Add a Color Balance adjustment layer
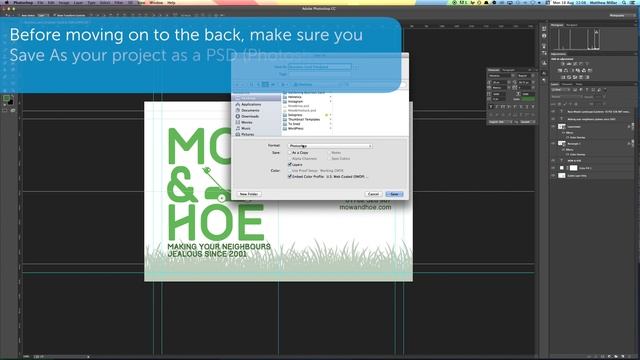The width and height of the screenshot is (640, 360). (x=566, y=71)
